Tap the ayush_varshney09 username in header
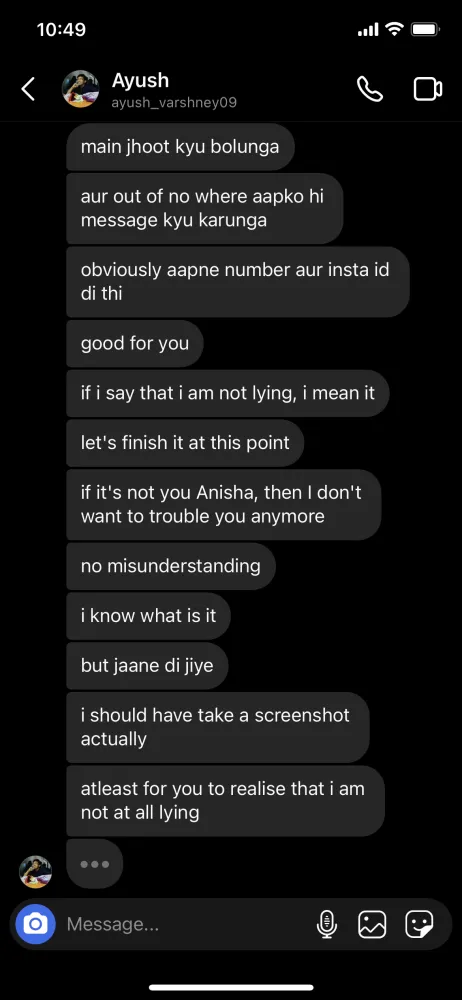 tap(174, 103)
